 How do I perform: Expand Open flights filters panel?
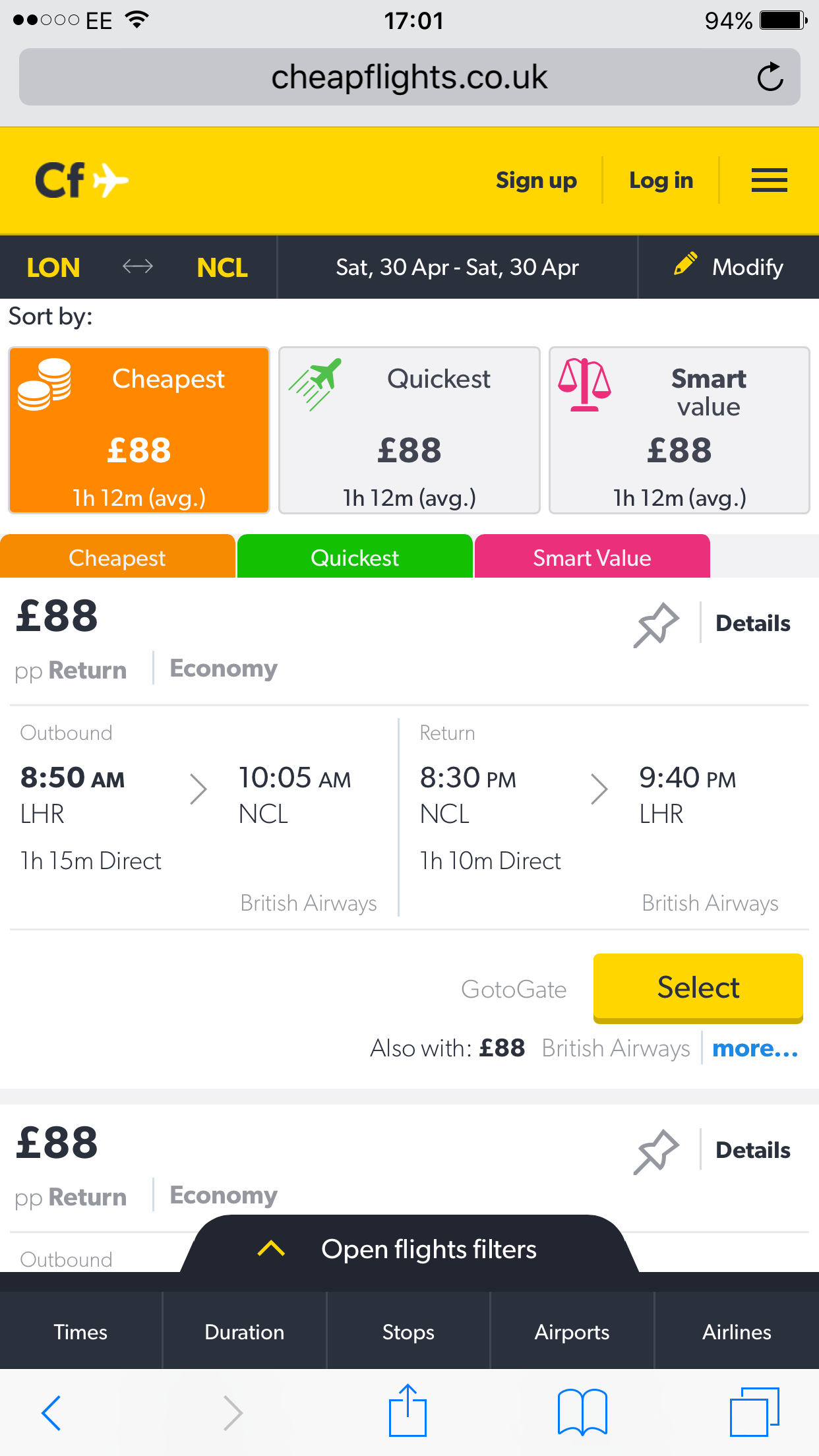pos(409,1249)
